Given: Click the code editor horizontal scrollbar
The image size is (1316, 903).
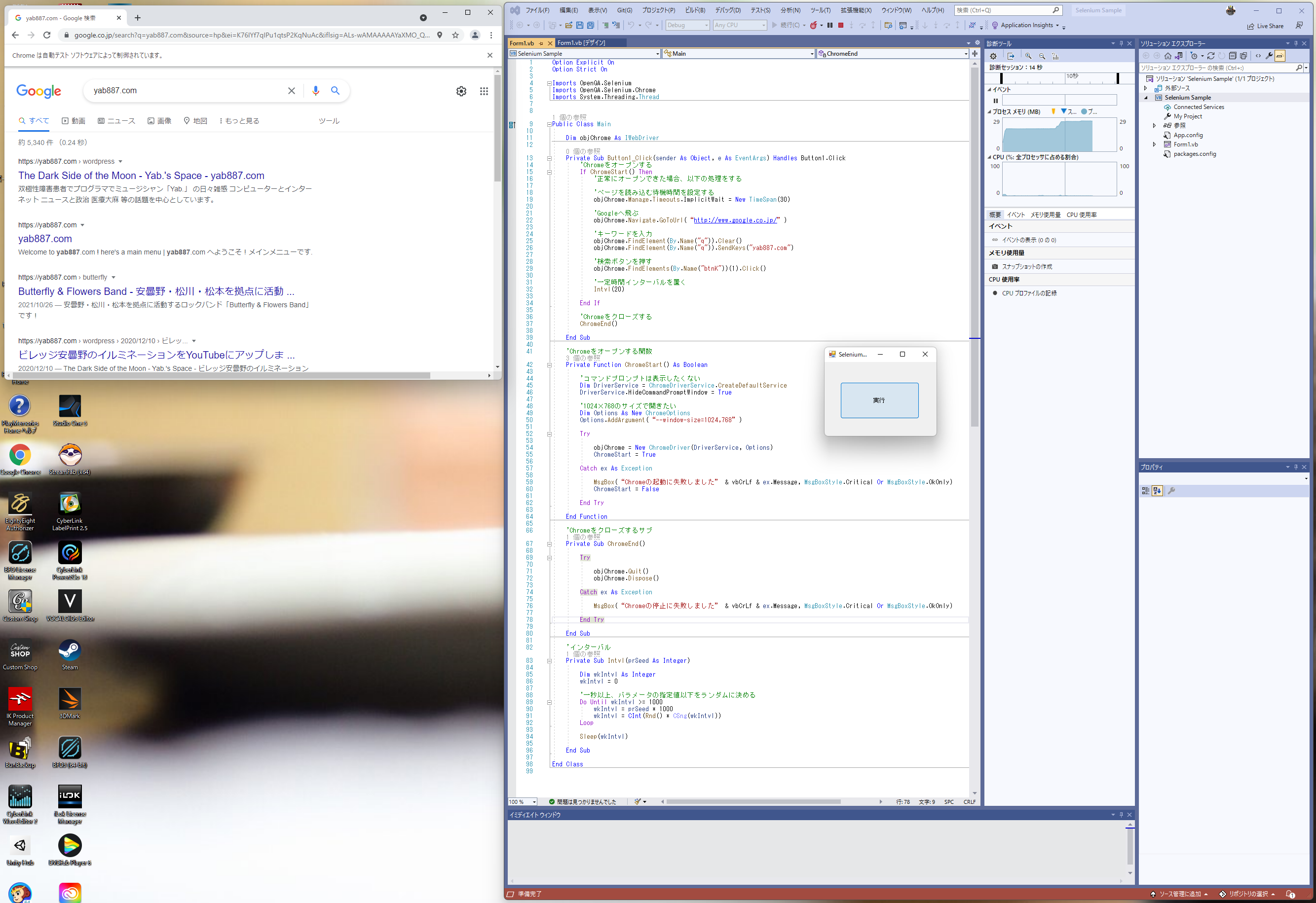Looking at the screenshot, I should (x=753, y=802).
